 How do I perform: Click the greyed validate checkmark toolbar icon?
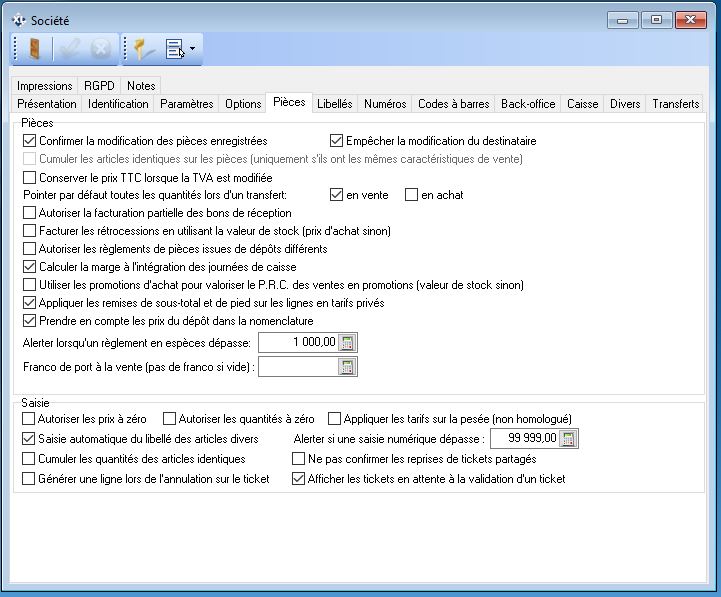(70, 48)
